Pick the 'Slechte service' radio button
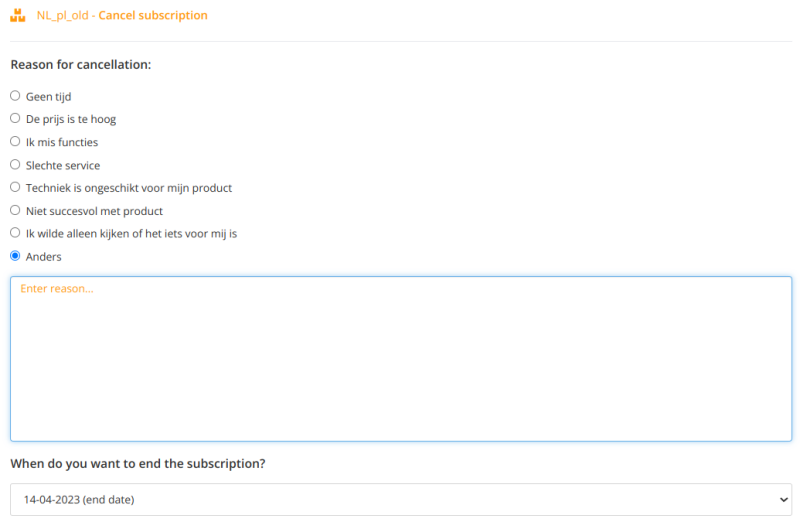Screen dimensions: 800x522 click(x=15, y=164)
